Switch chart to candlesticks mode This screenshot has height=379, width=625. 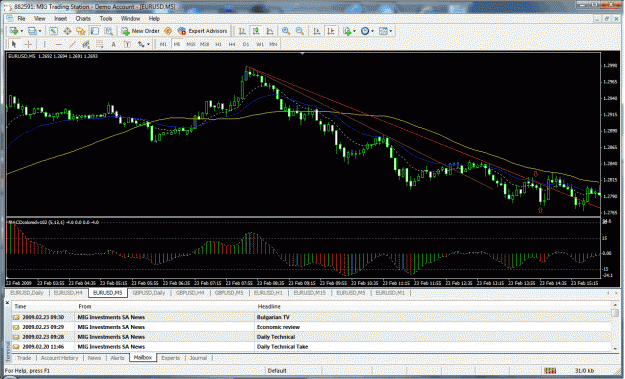(256, 31)
